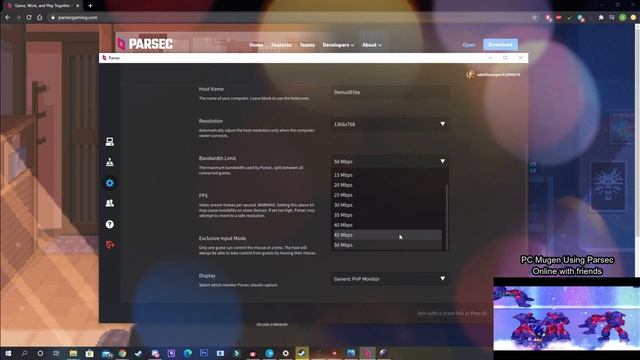The height and width of the screenshot is (360, 640).
Task: Choose 40 Mbps from bandwidth list
Action: click(387, 225)
